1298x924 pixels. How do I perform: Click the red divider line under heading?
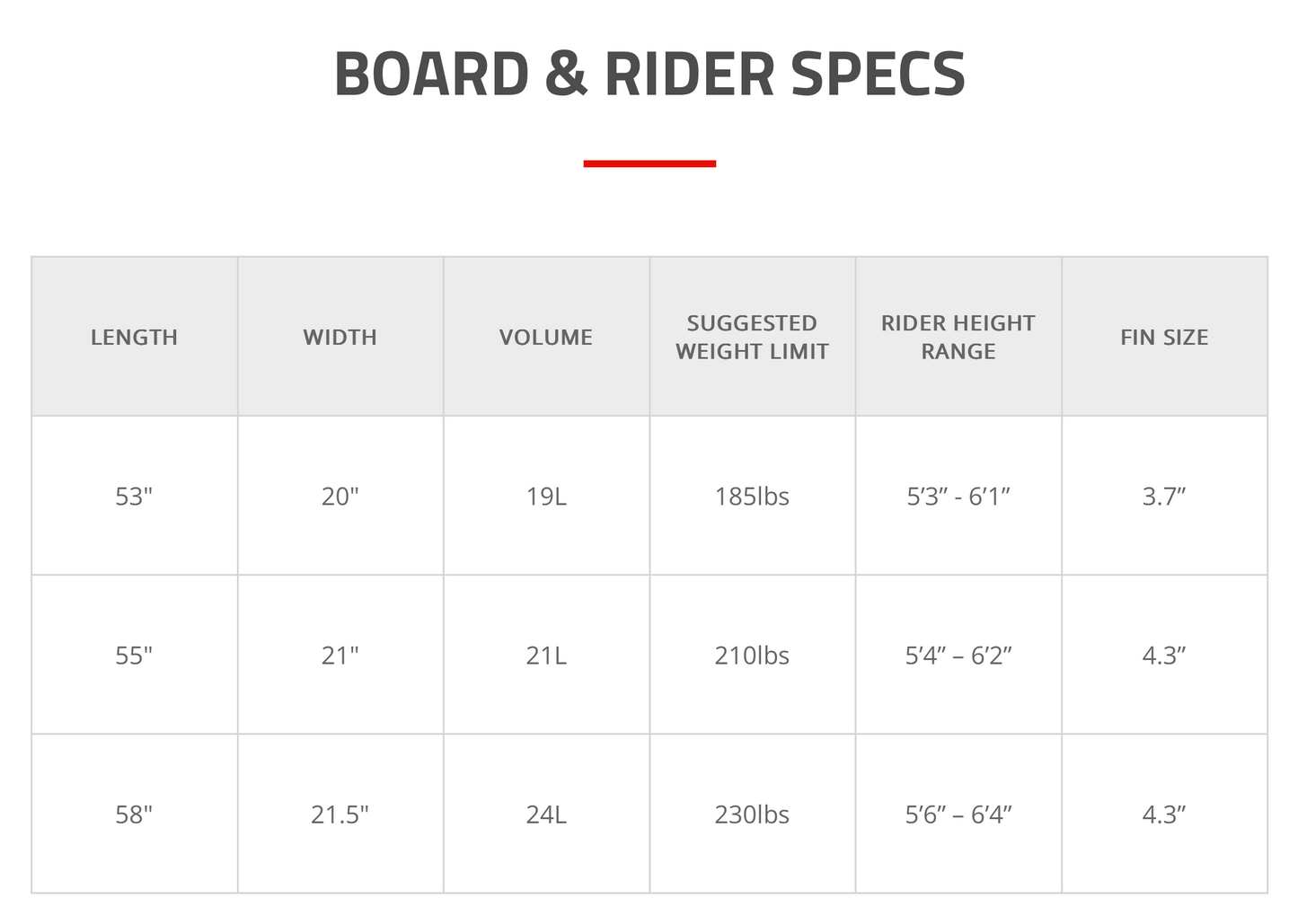[649, 163]
